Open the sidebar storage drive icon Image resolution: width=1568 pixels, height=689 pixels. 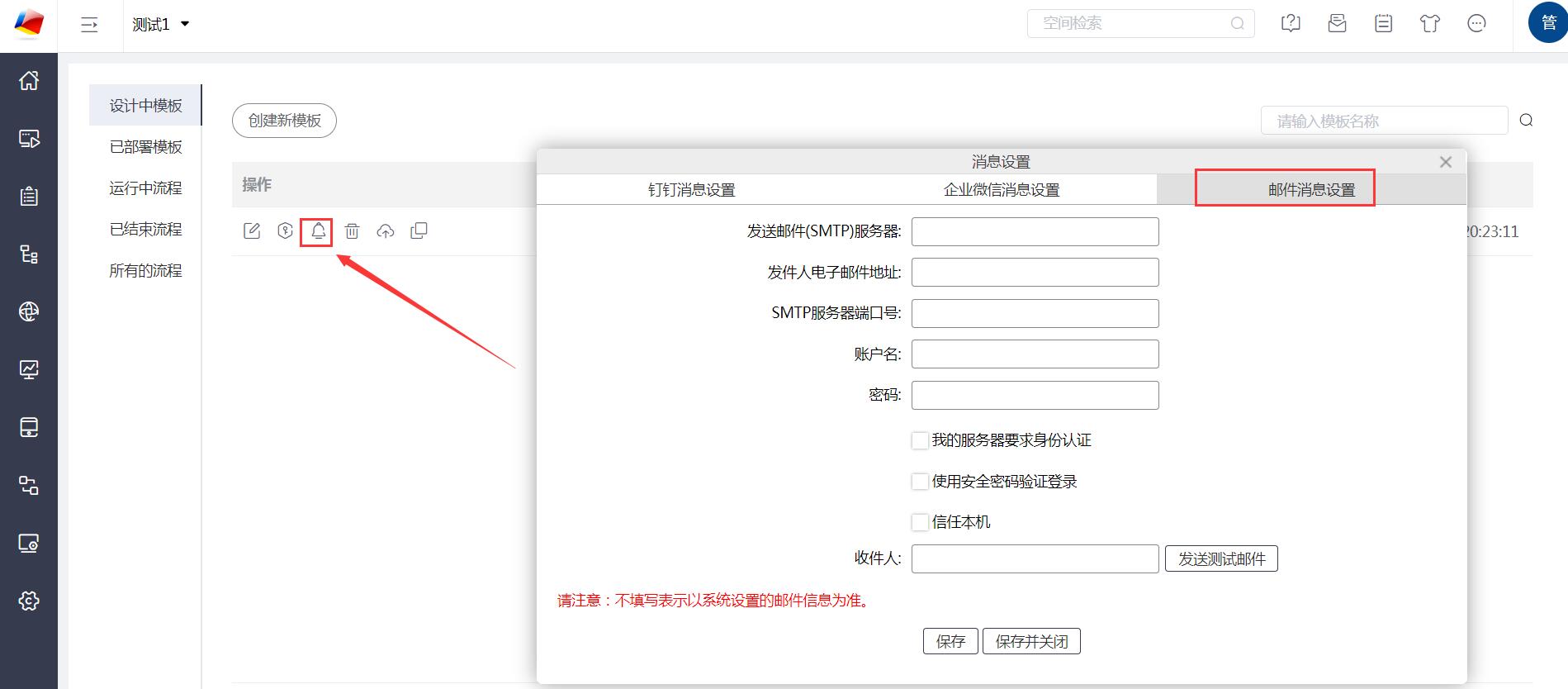29,427
